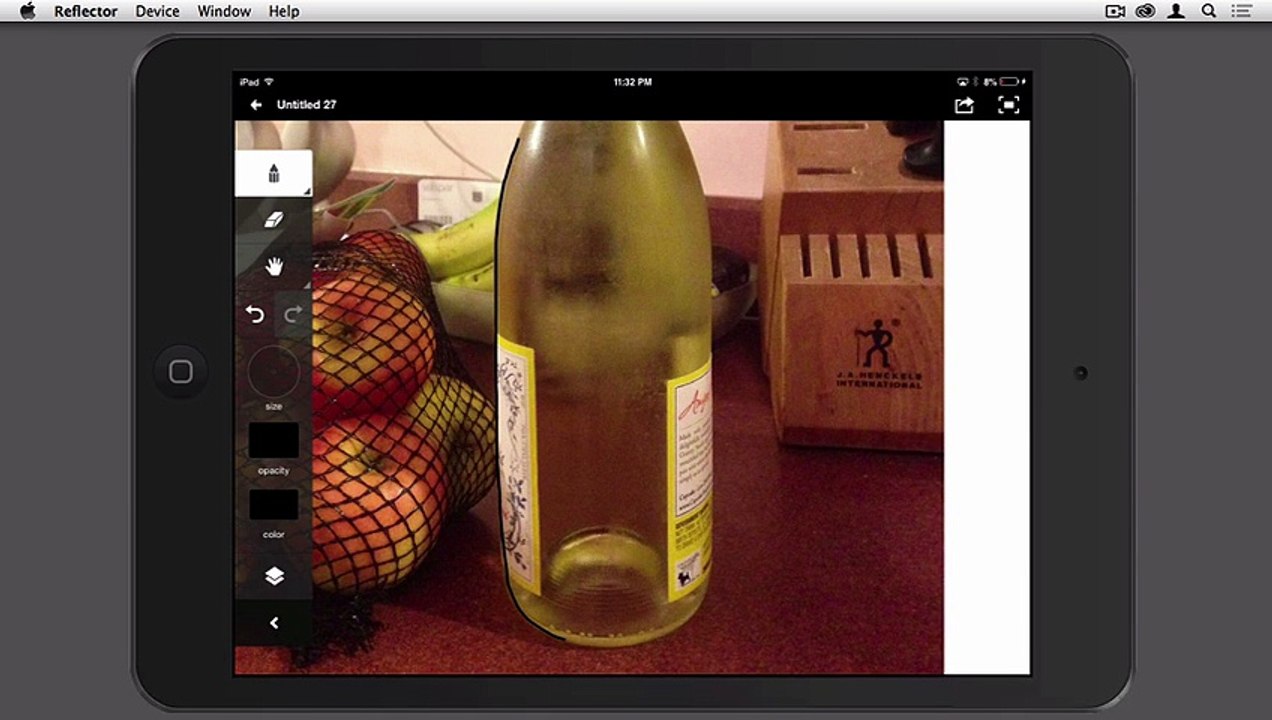The width and height of the screenshot is (1272, 720).
Task: Open the color swatch picker
Action: (x=273, y=505)
